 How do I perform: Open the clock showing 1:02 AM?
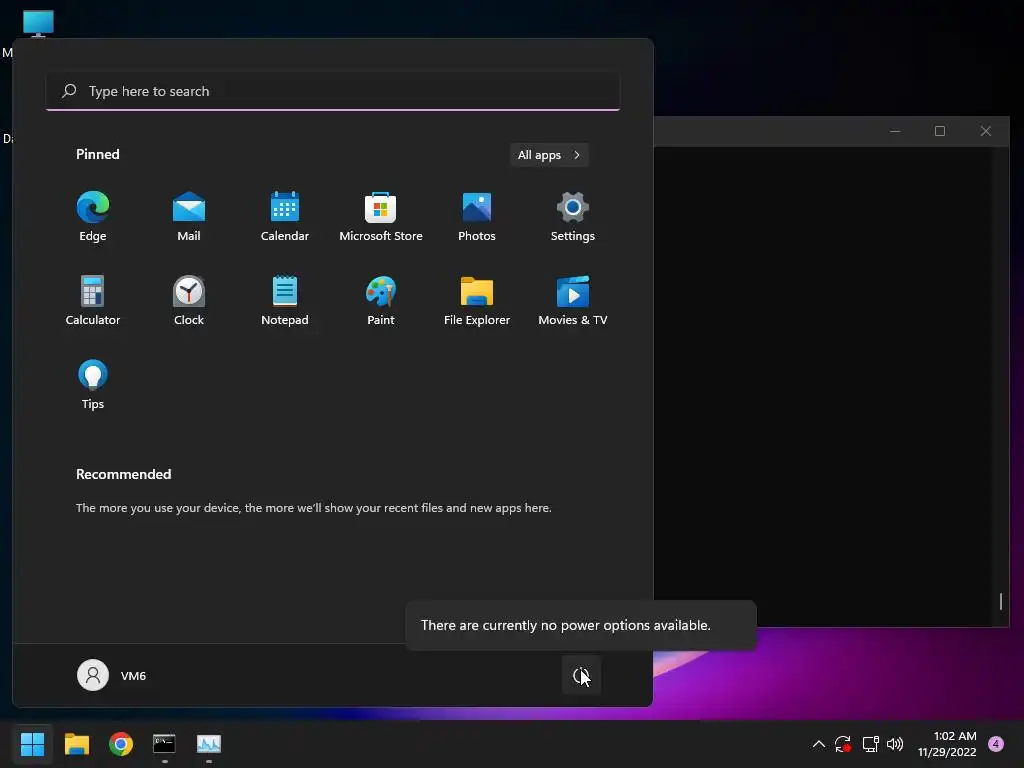[x=947, y=744]
